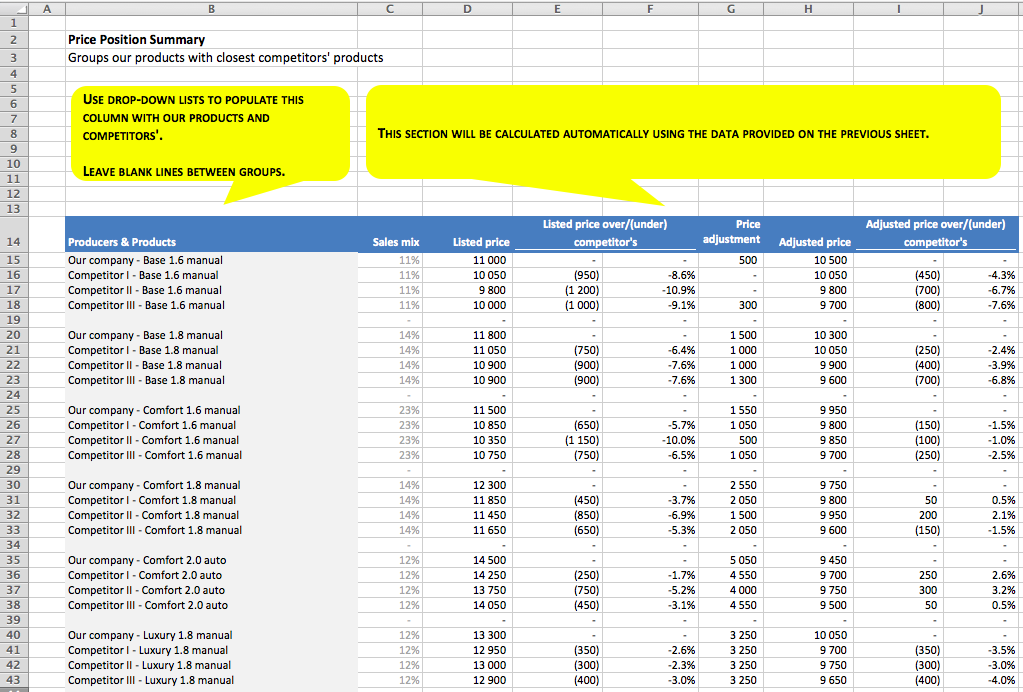1023x692 pixels.
Task: Click listed price 9 800 in row 17
Action: tap(493, 290)
